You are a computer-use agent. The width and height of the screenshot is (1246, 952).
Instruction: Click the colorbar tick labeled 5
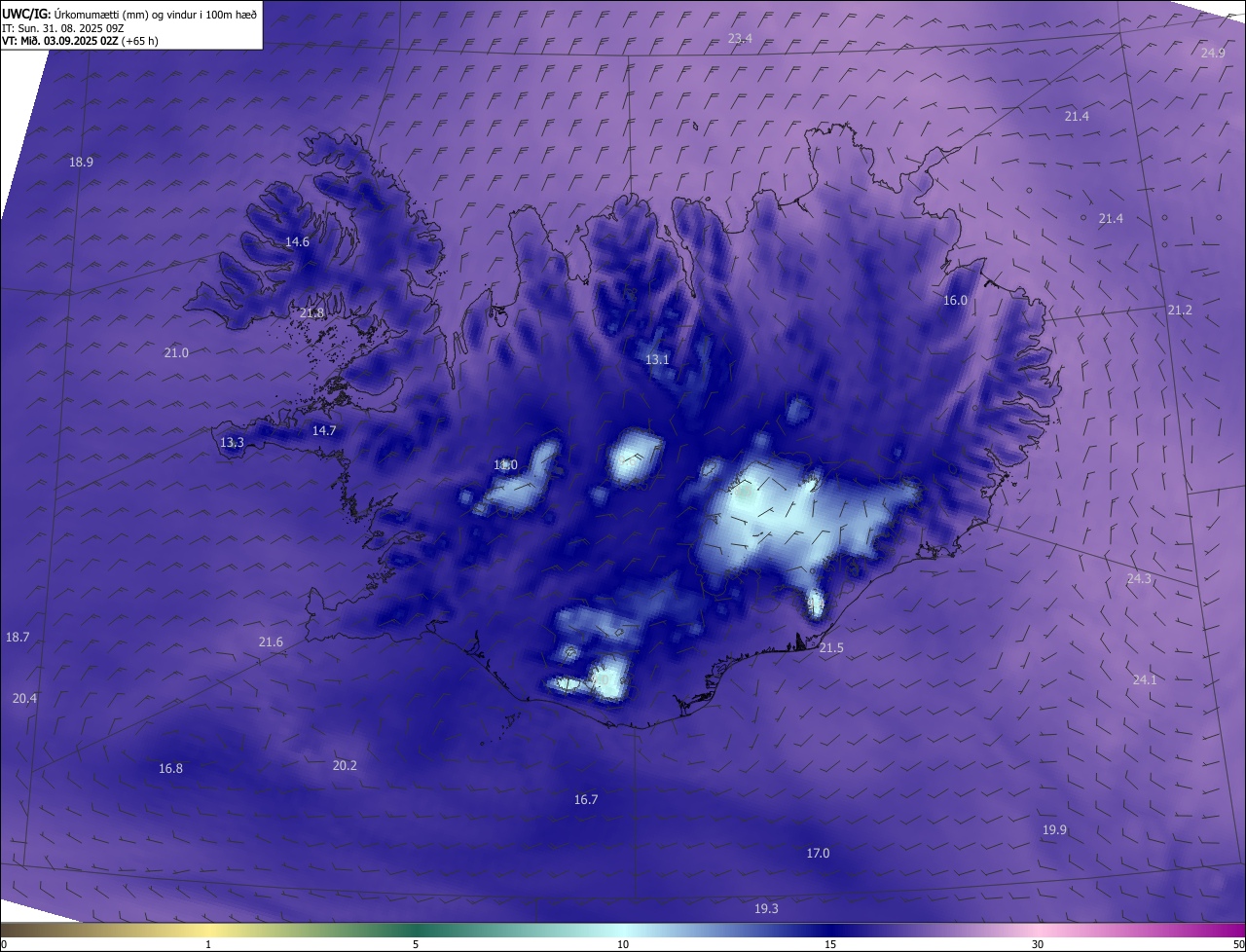[416, 944]
